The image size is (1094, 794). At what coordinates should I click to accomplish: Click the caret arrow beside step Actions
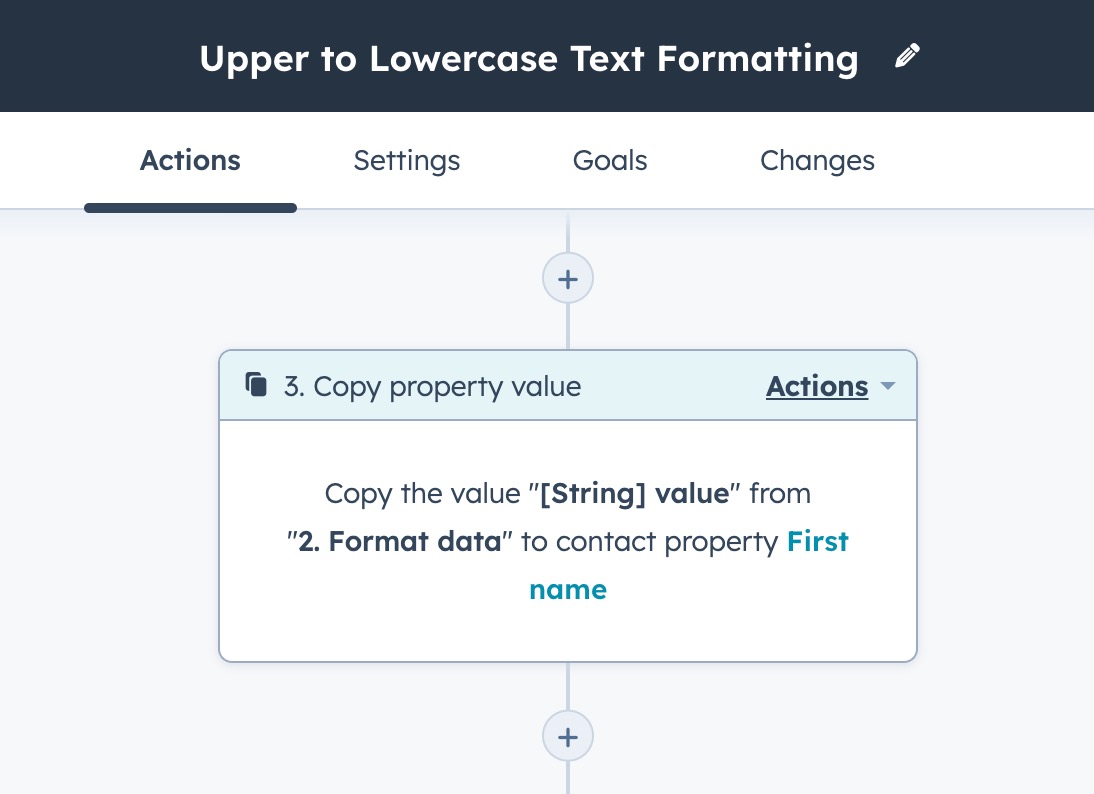pos(886,387)
